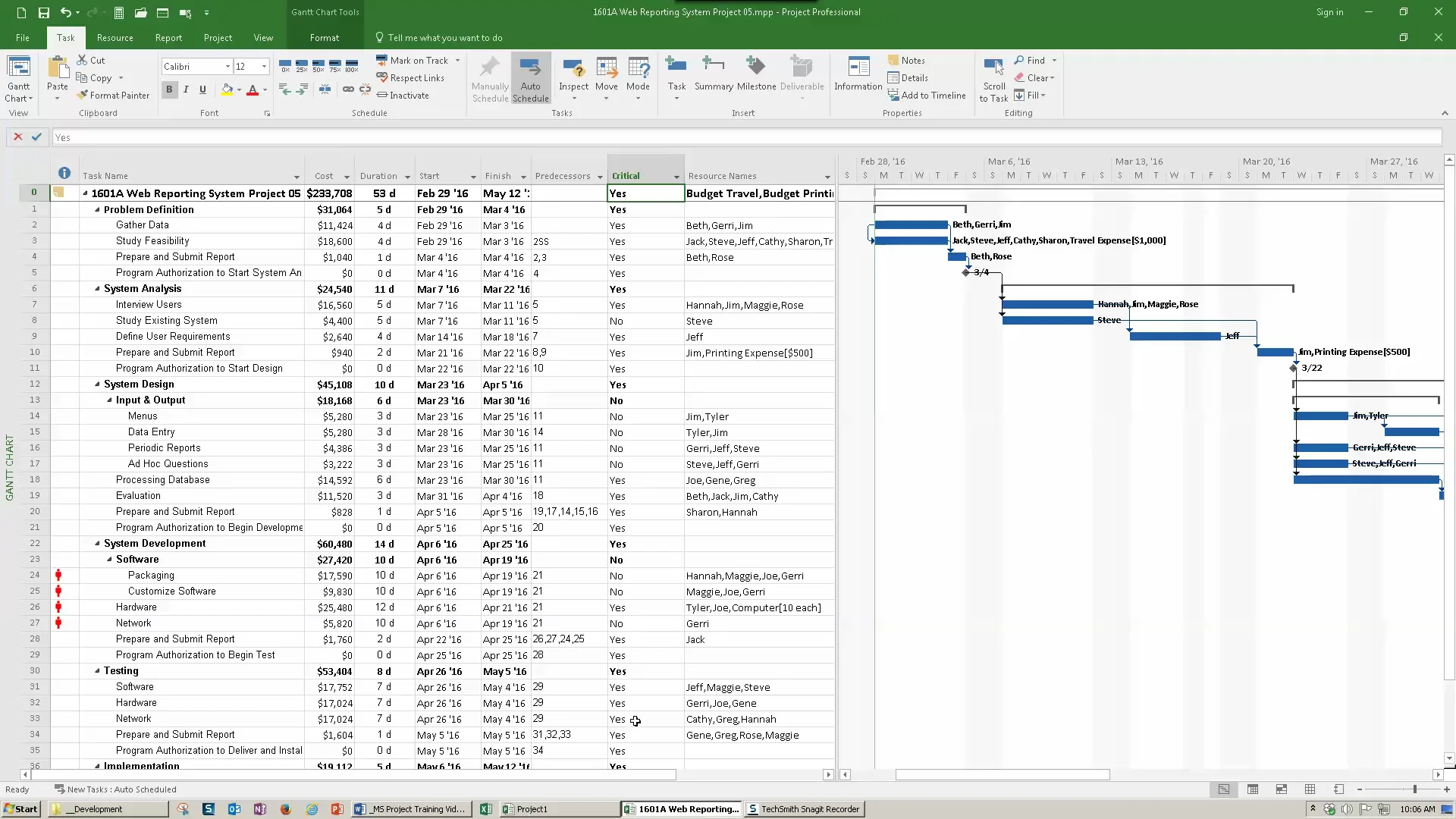Open Notes for the task
Image resolution: width=1456 pixels, height=819 pixels.
(x=906, y=61)
